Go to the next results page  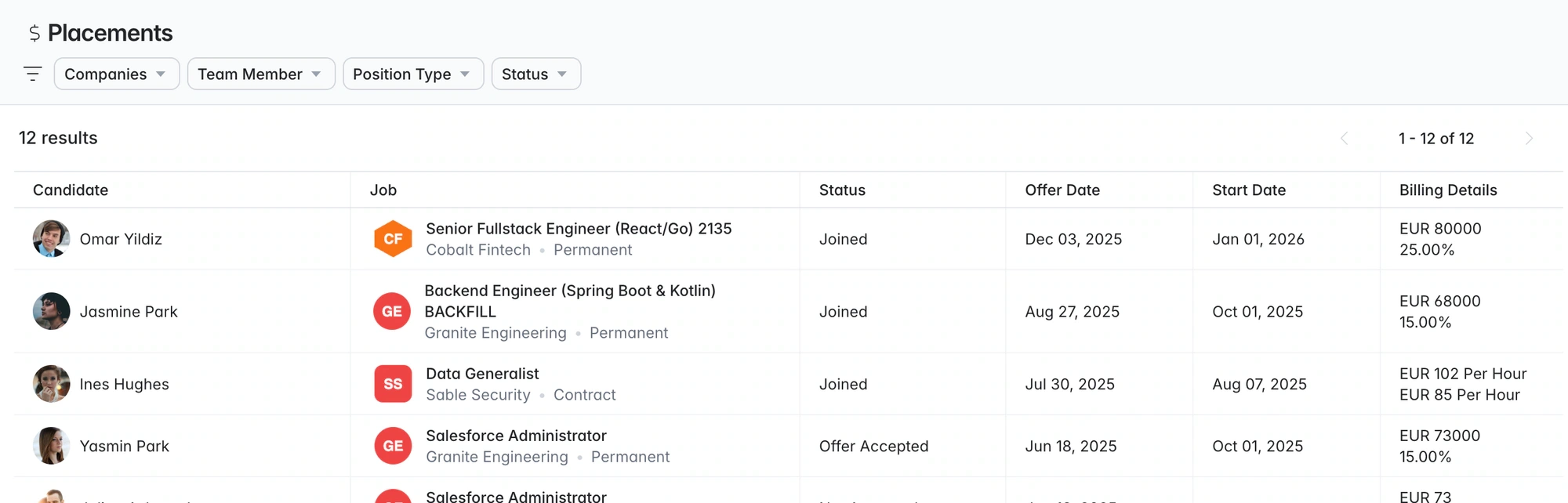point(1529,139)
